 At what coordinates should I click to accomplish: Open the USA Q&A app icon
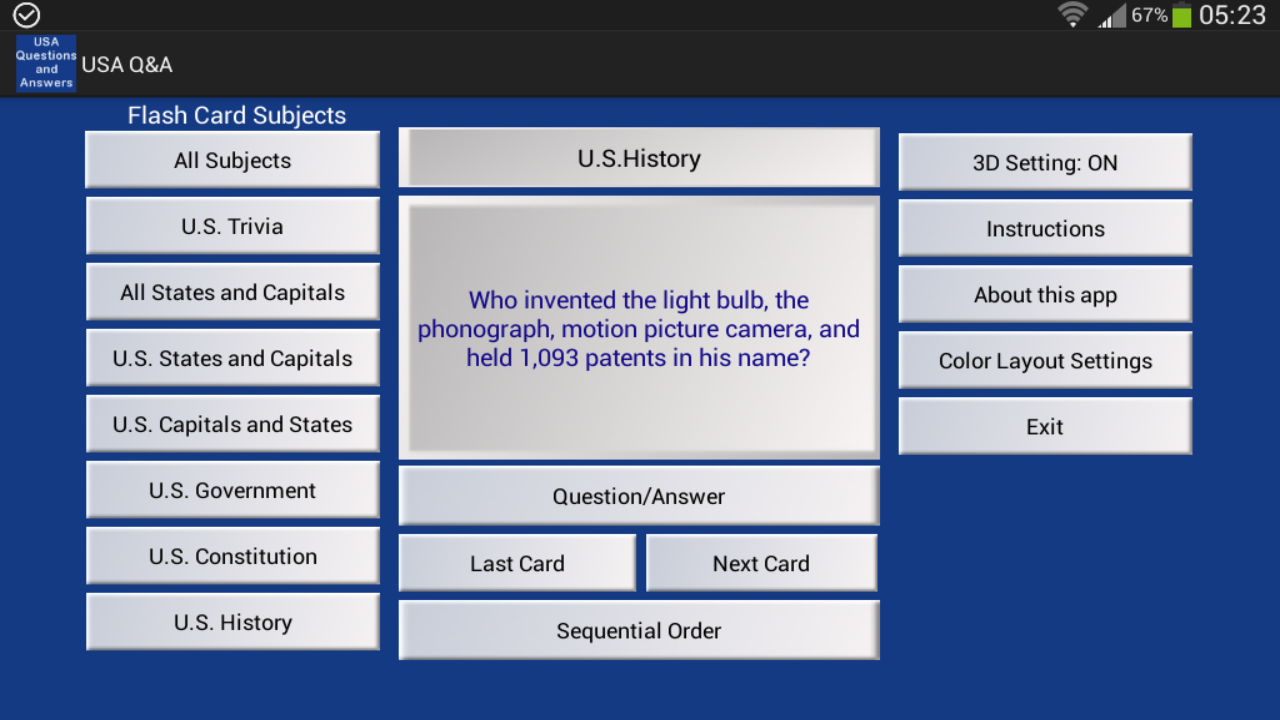click(x=45, y=63)
